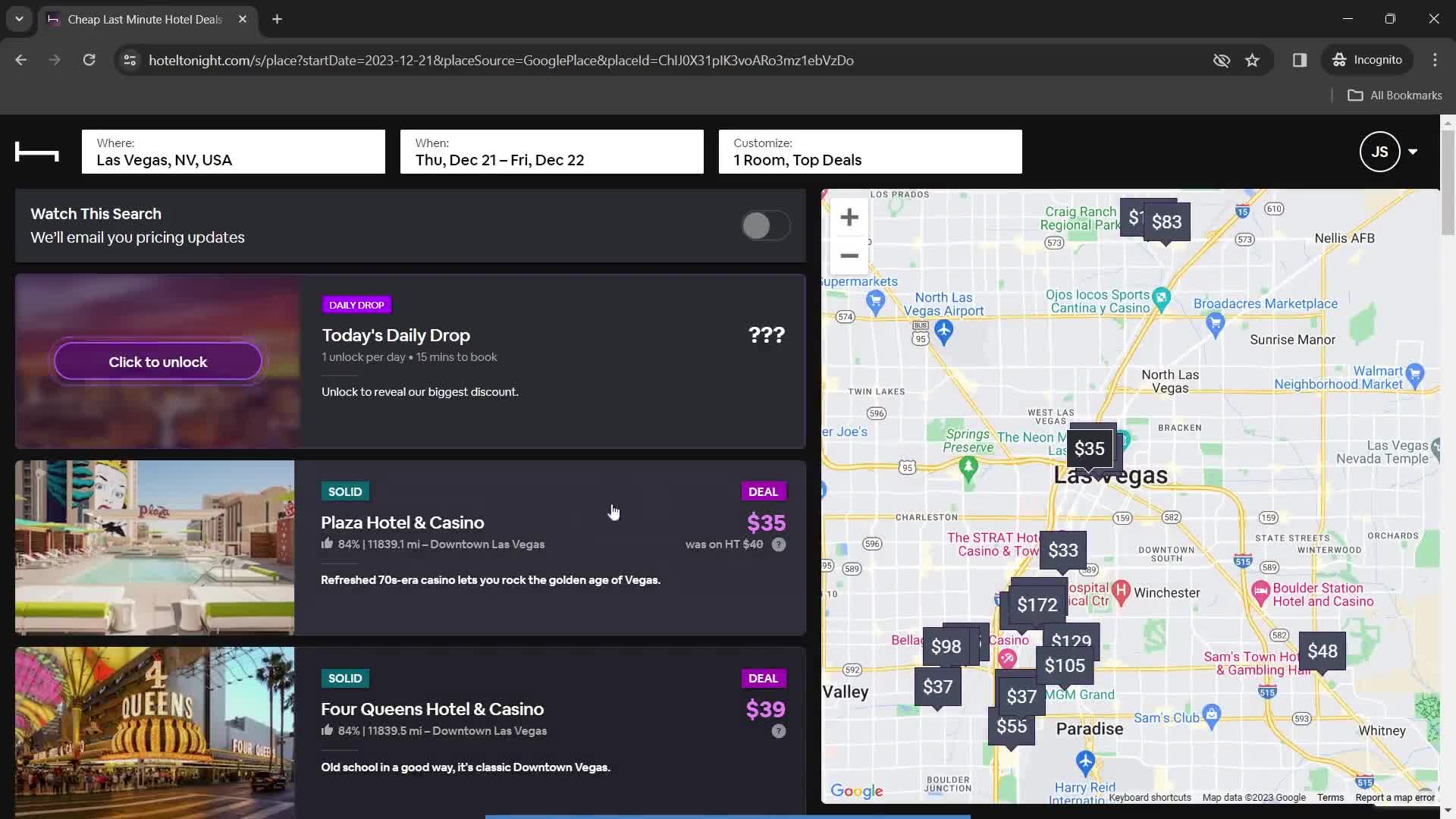Select the $48 map price marker
The image size is (1456, 819).
tap(1323, 651)
